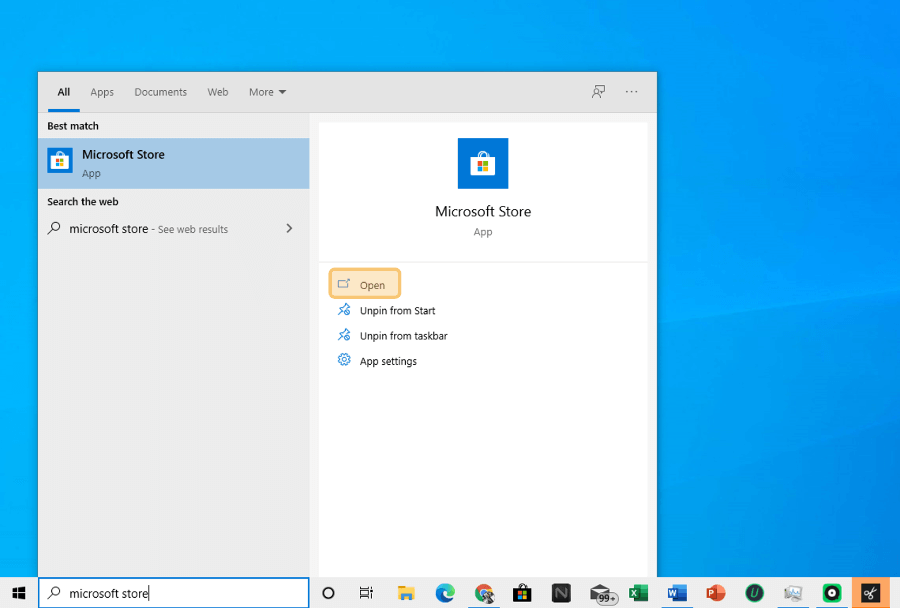Viewport: 900px width, 608px height.
Task: Click the Microsoft Store icon in best match
Action: (x=60, y=161)
